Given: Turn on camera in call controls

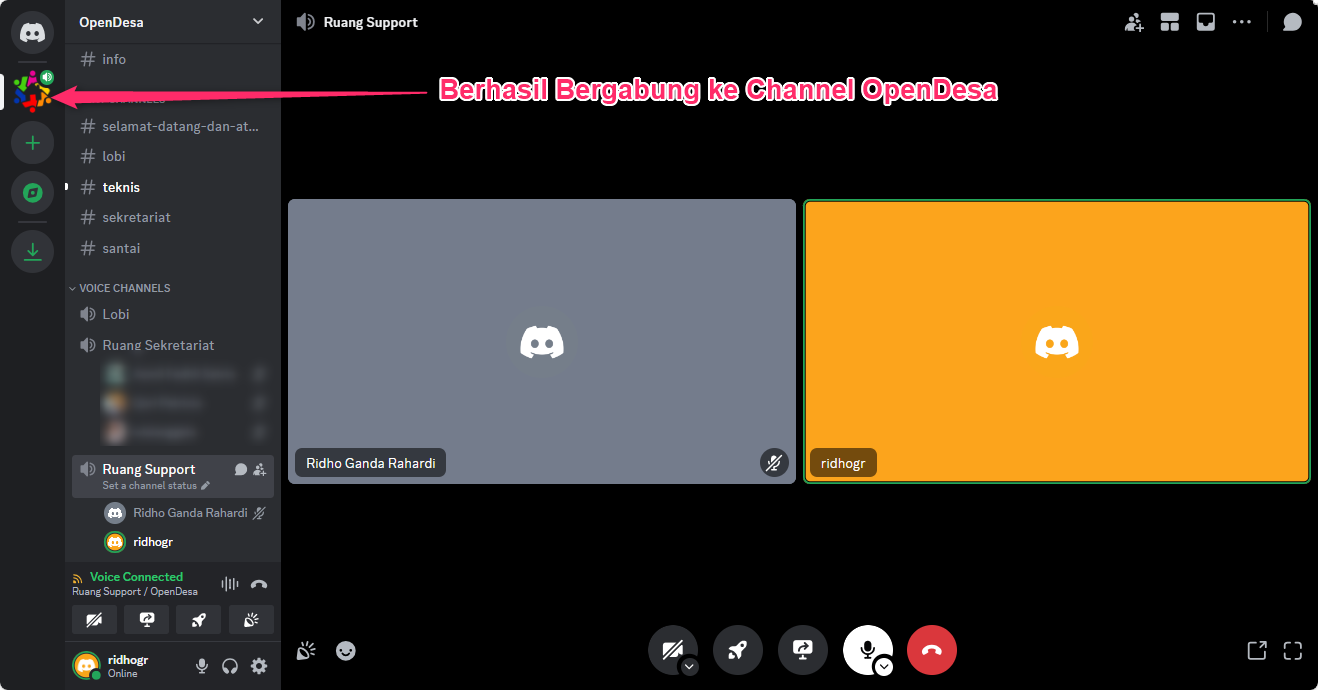Looking at the screenshot, I should pyautogui.click(x=672, y=650).
